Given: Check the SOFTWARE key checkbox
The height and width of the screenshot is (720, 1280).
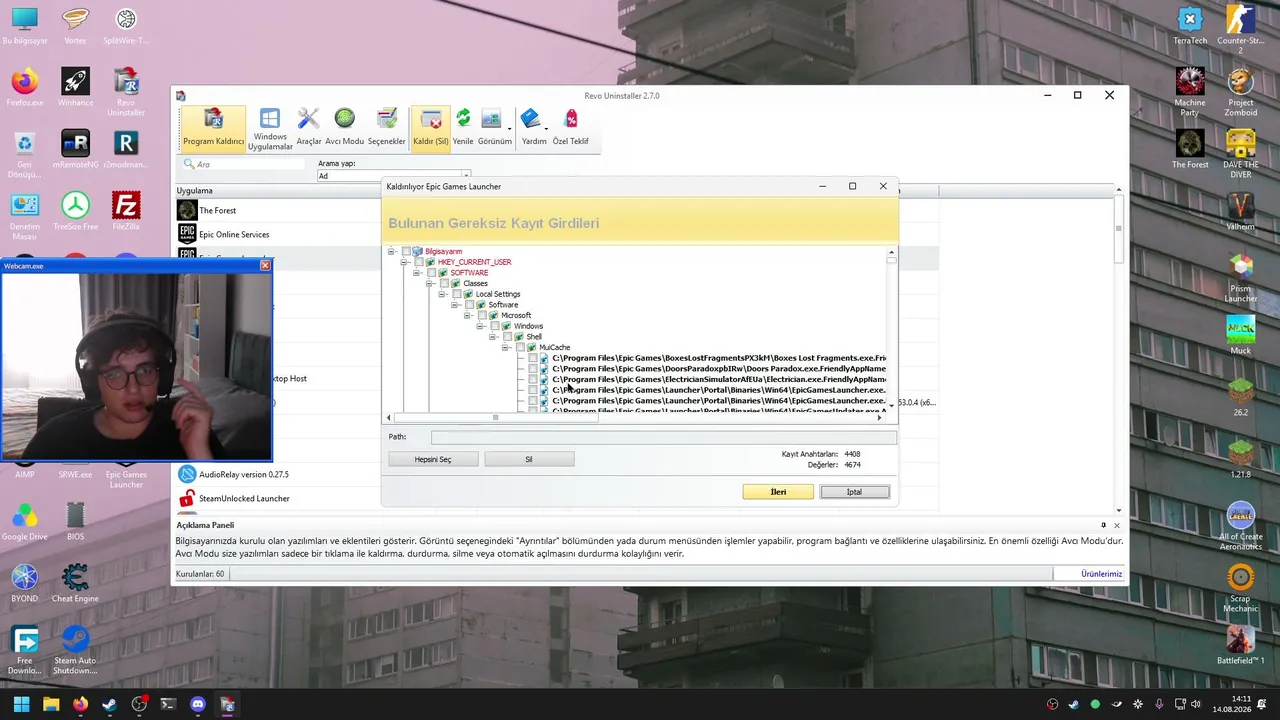Looking at the screenshot, I should (x=432, y=273).
